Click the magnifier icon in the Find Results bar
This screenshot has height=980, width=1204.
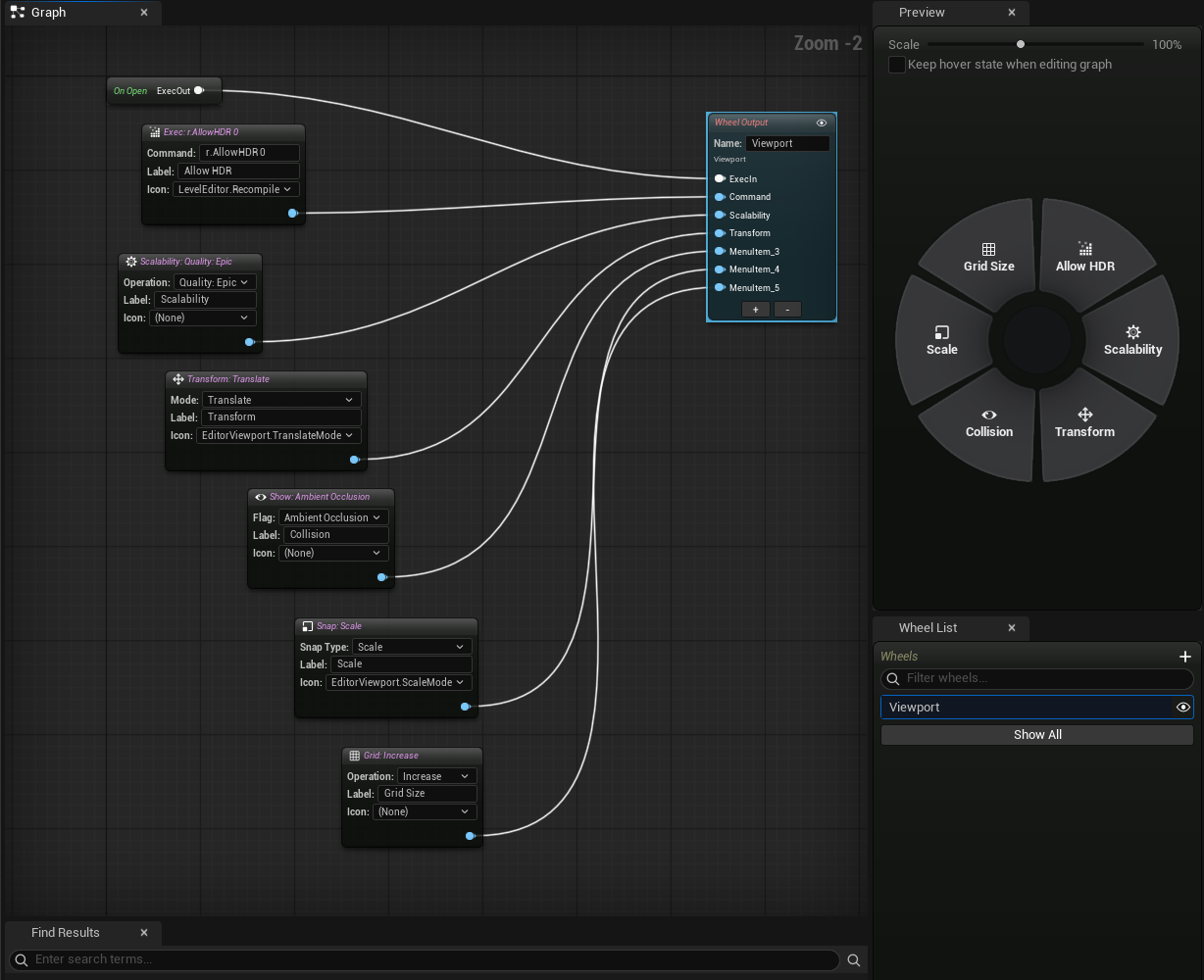click(x=854, y=960)
